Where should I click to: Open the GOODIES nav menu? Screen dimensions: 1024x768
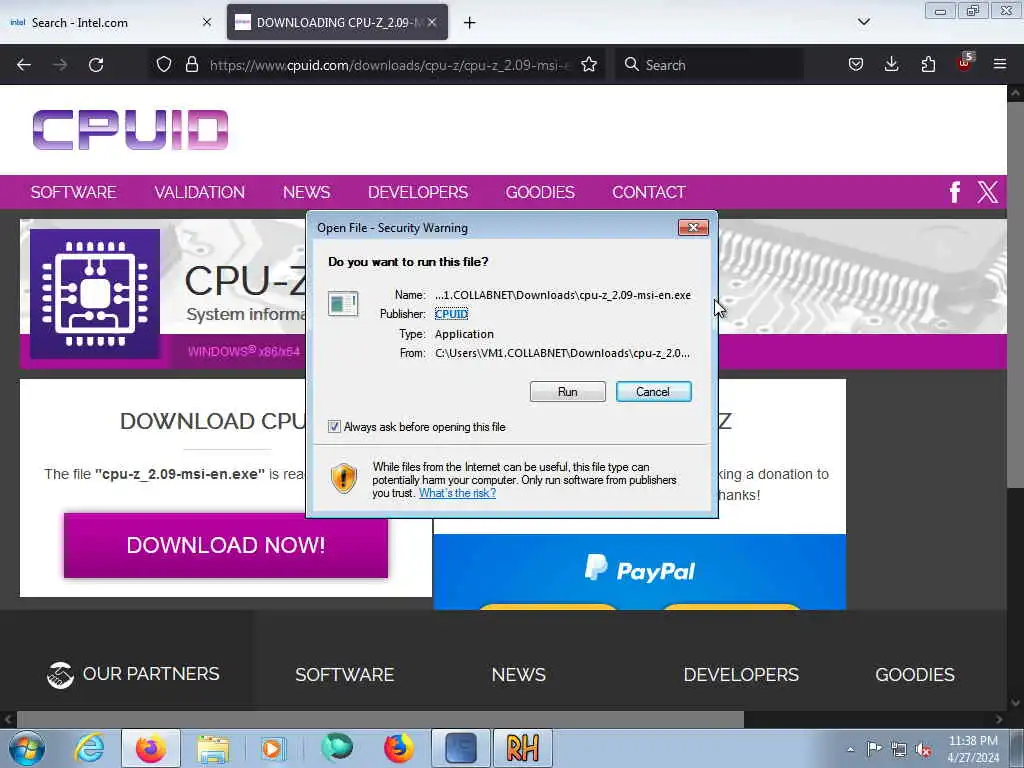point(540,192)
